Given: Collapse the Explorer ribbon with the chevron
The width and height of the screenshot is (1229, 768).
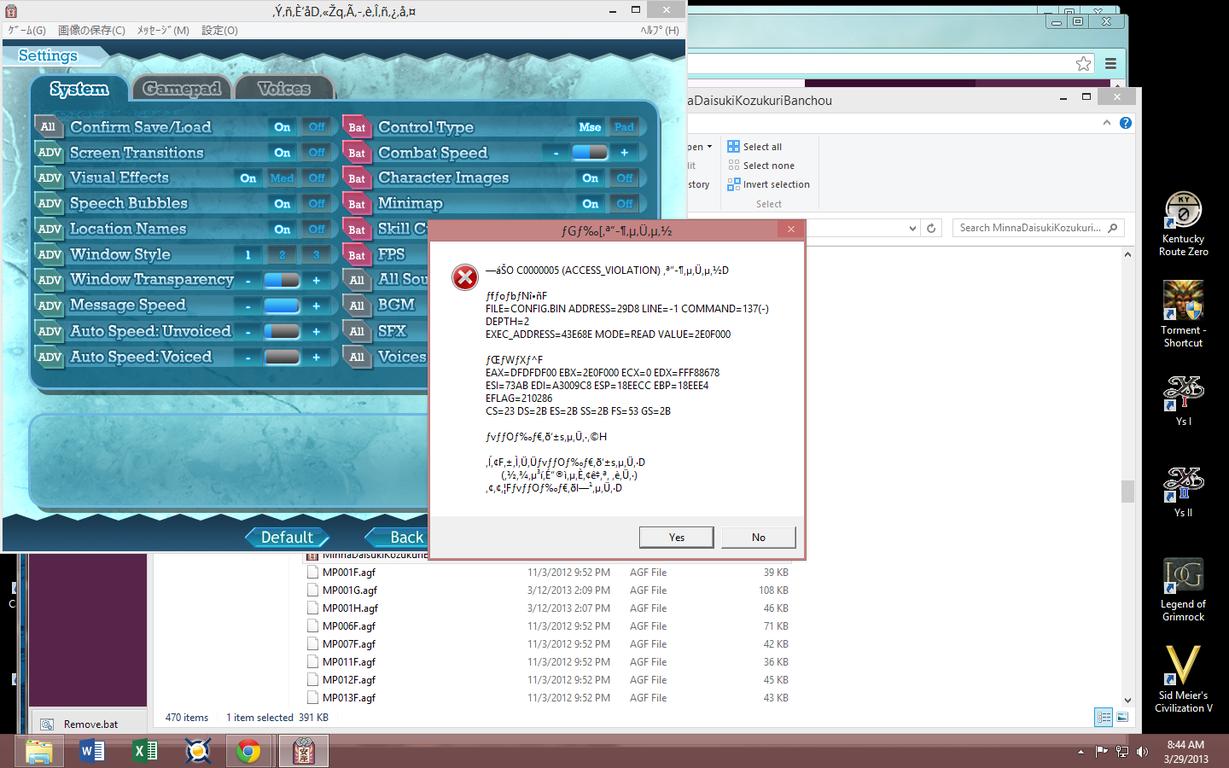Looking at the screenshot, I should pyautogui.click(x=1106, y=123).
